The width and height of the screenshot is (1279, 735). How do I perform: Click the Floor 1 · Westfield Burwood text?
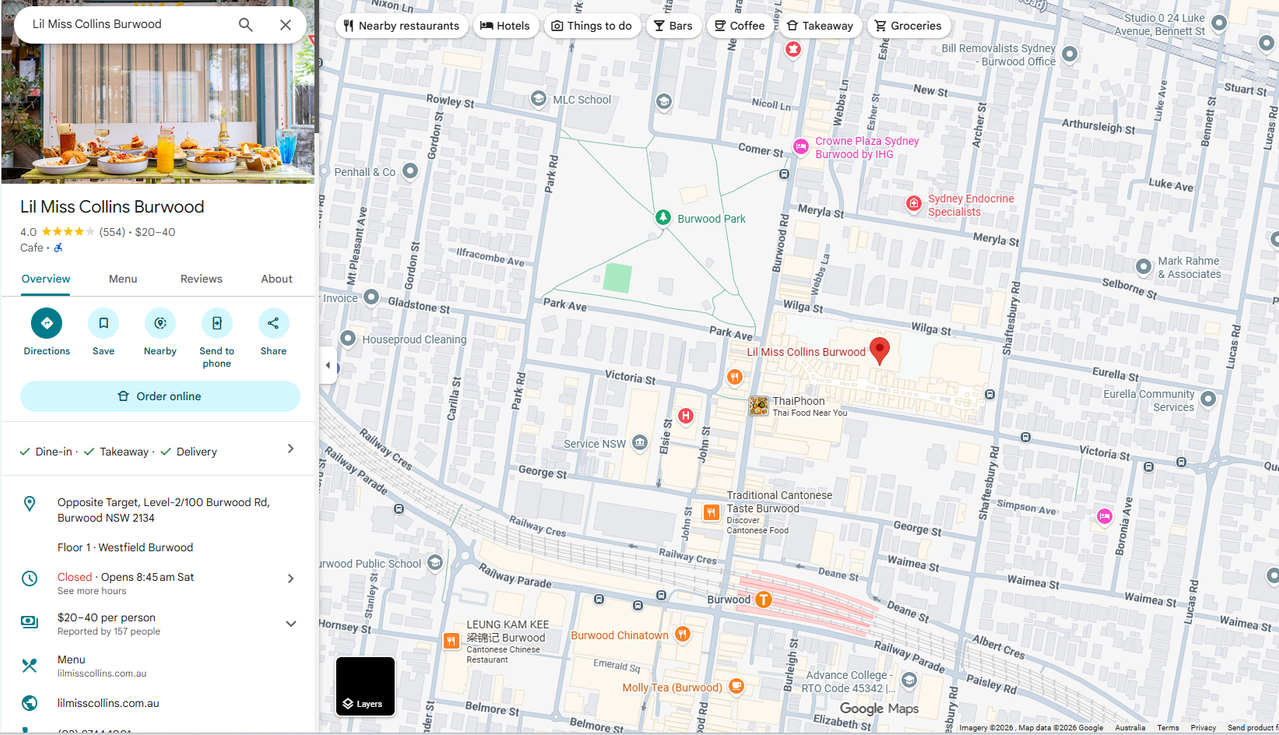click(125, 547)
